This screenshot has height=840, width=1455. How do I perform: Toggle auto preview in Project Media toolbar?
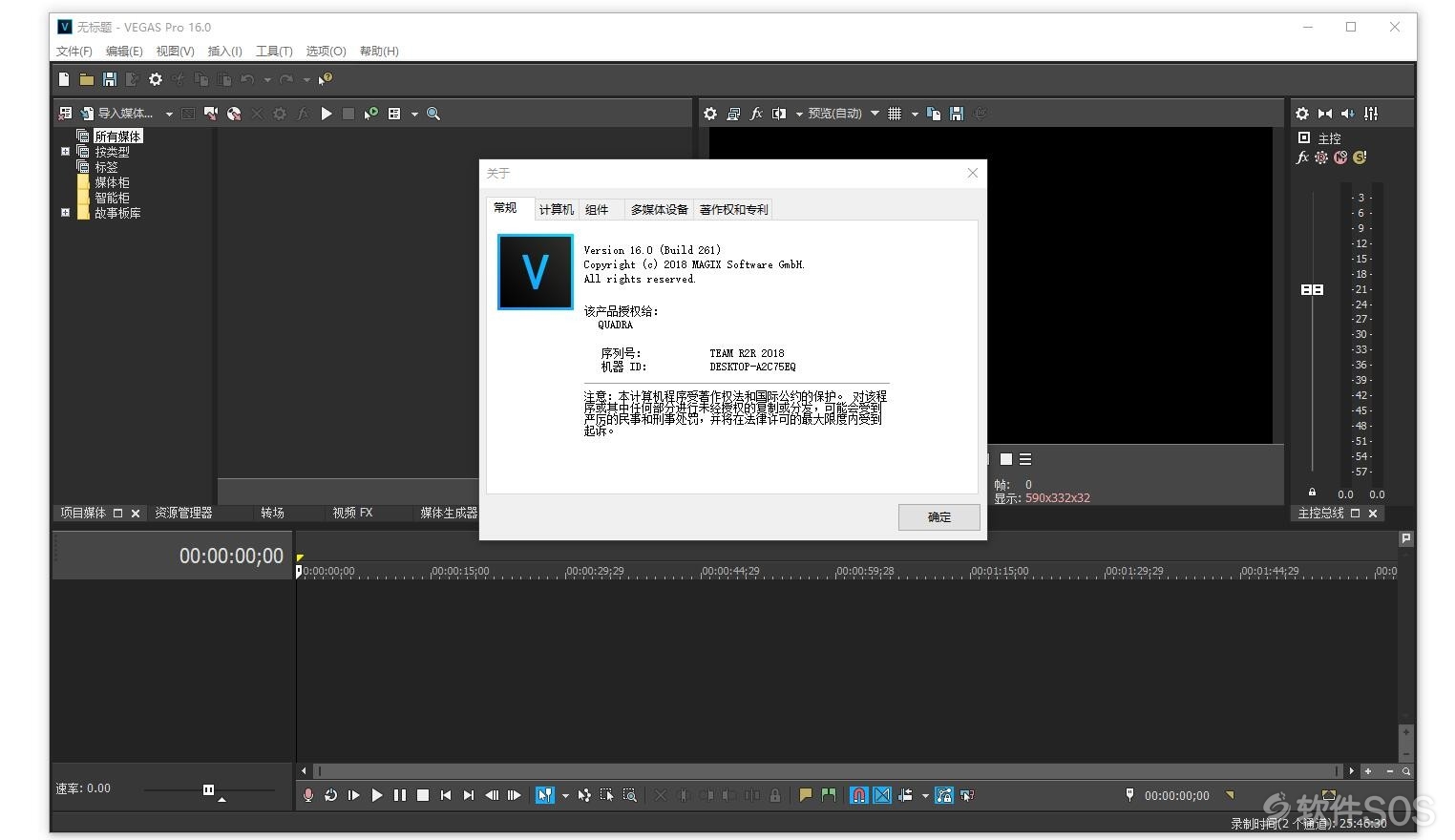point(371,114)
